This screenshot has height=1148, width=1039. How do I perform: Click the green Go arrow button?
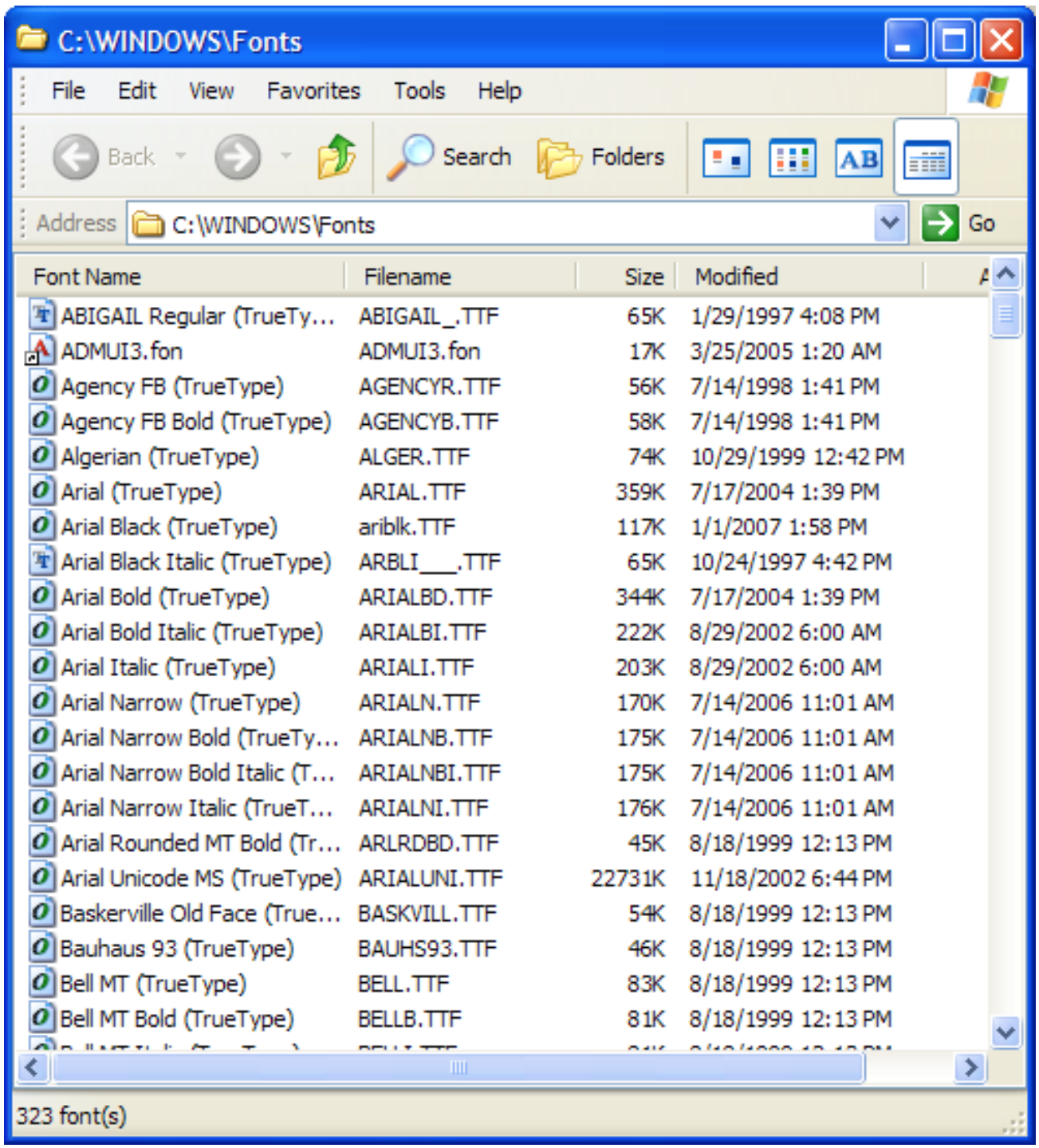[940, 223]
